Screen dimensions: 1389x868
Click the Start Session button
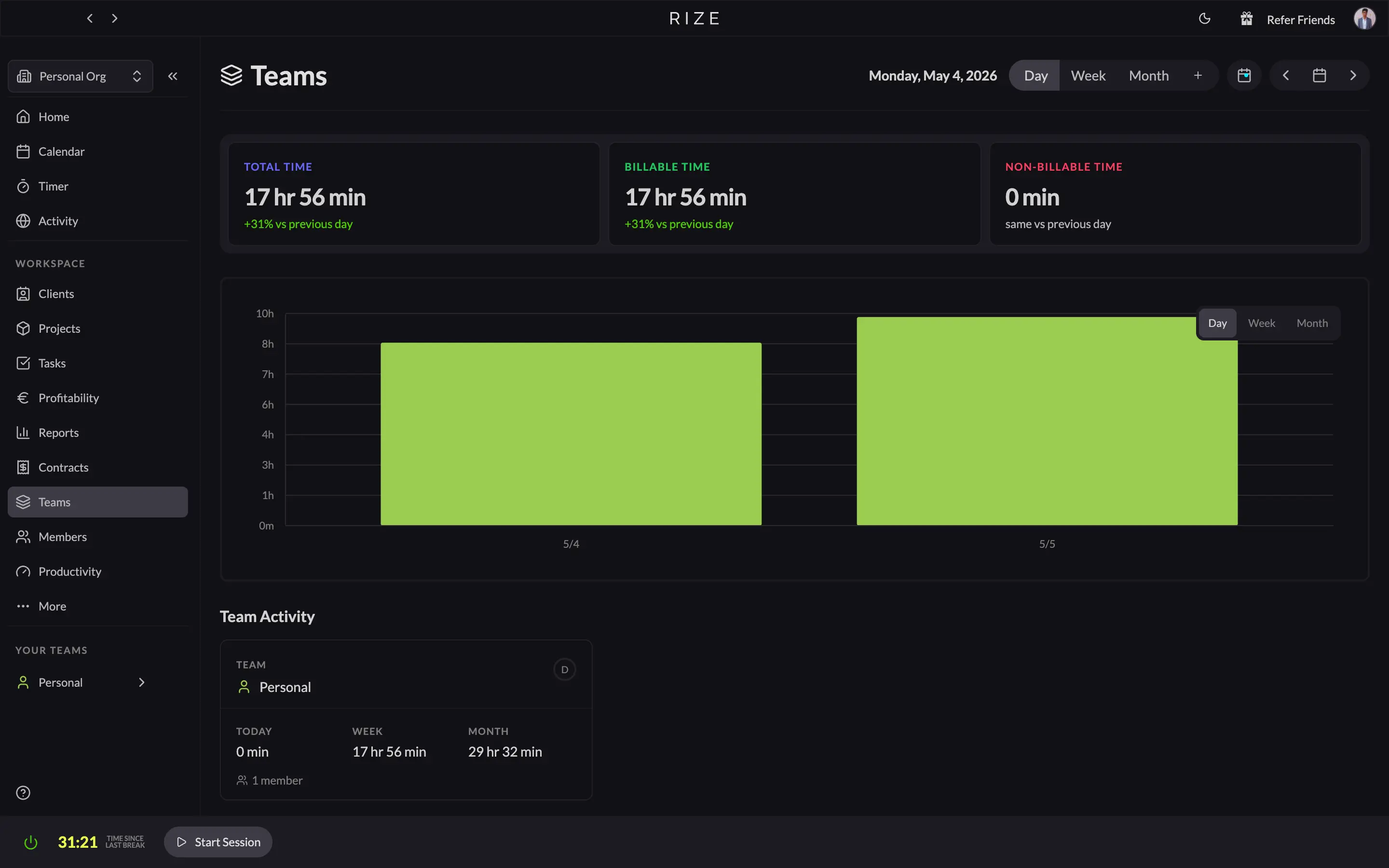(x=218, y=842)
